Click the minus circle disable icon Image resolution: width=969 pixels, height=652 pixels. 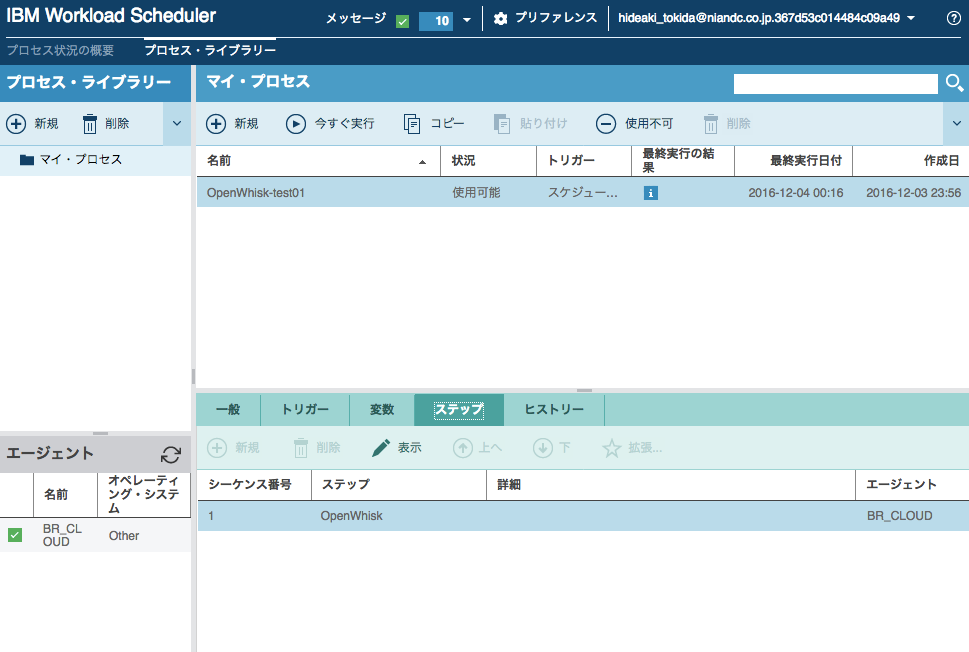606,124
